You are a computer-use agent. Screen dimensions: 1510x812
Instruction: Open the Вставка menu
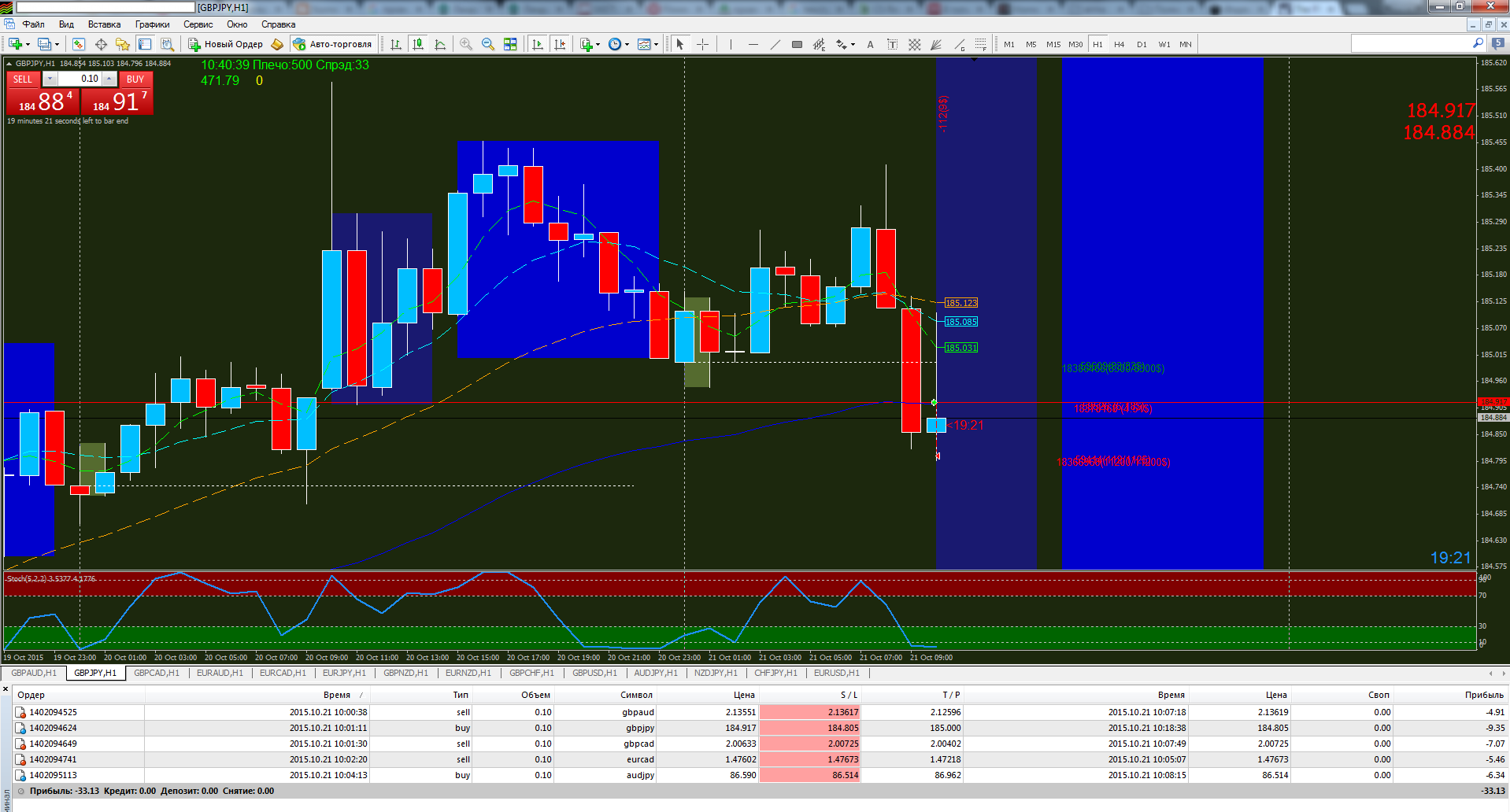[x=104, y=24]
